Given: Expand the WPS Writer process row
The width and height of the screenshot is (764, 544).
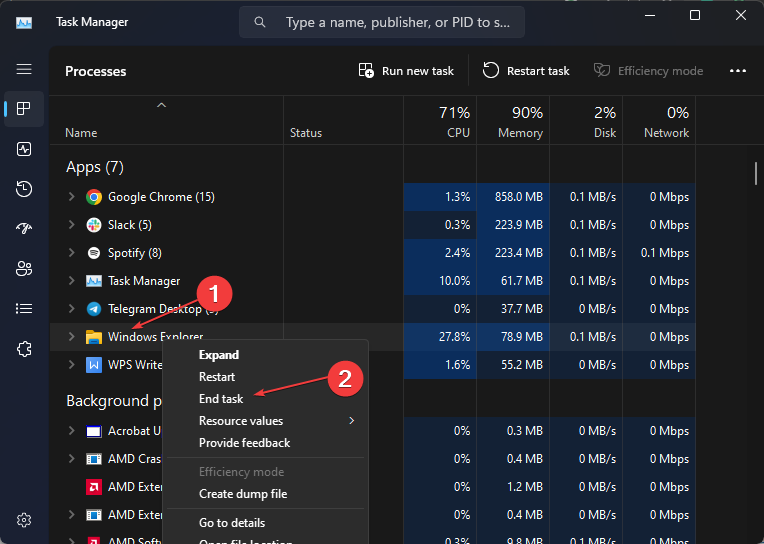Looking at the screenshot, I should (x=72, y=364).
